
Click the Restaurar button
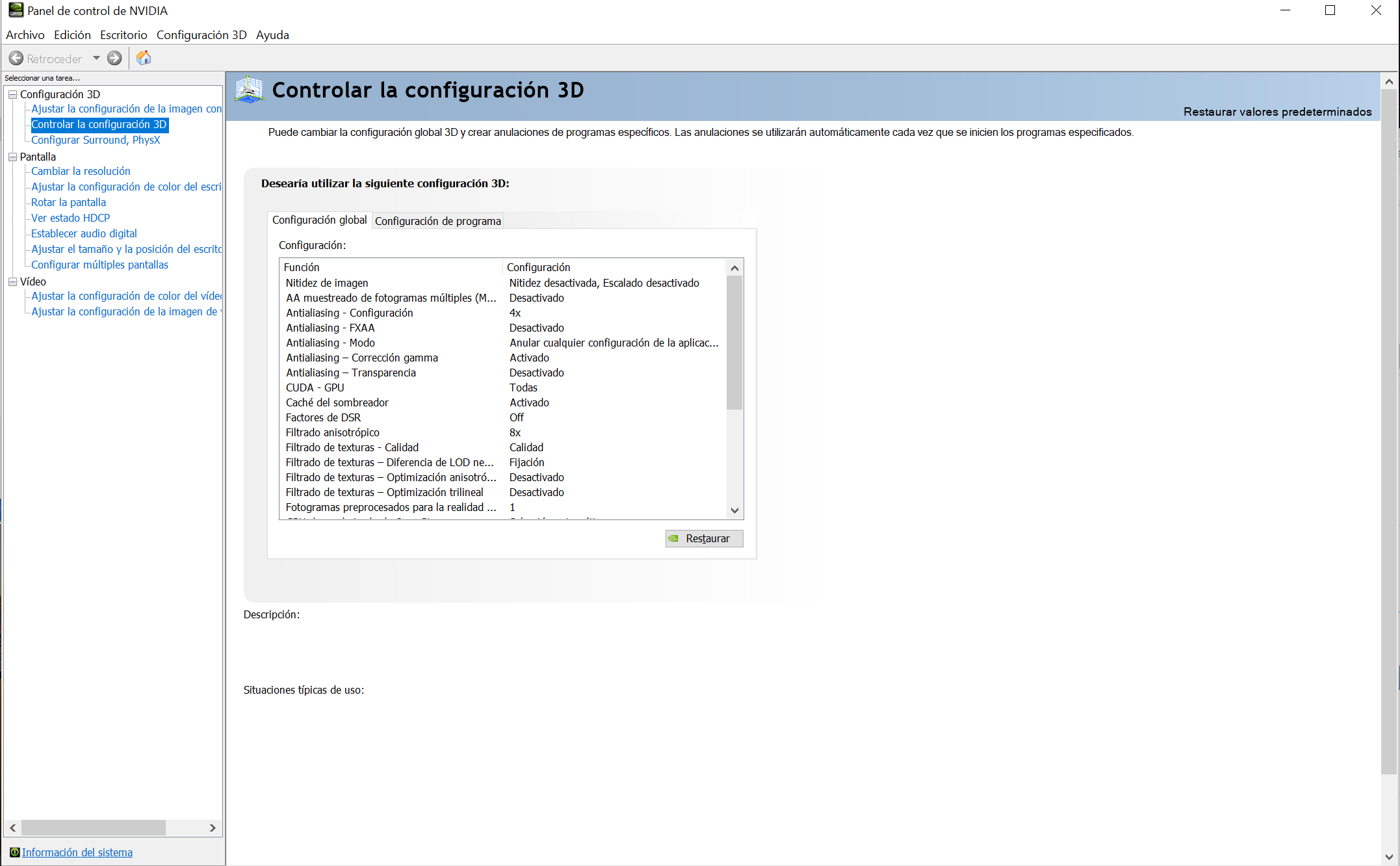(x=704, y=538)
